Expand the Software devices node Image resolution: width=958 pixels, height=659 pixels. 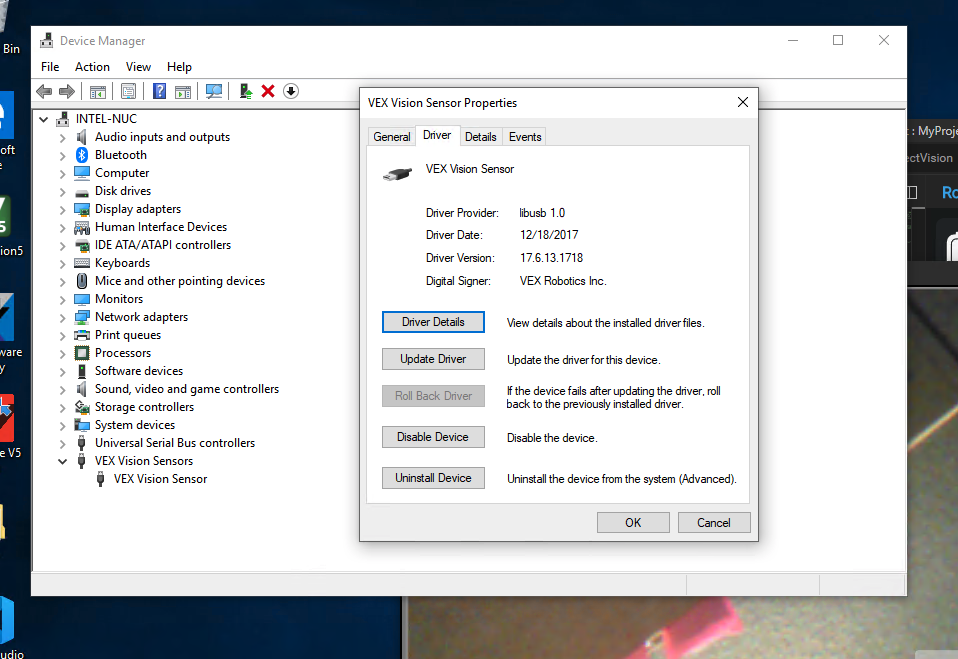click(62, 372)
